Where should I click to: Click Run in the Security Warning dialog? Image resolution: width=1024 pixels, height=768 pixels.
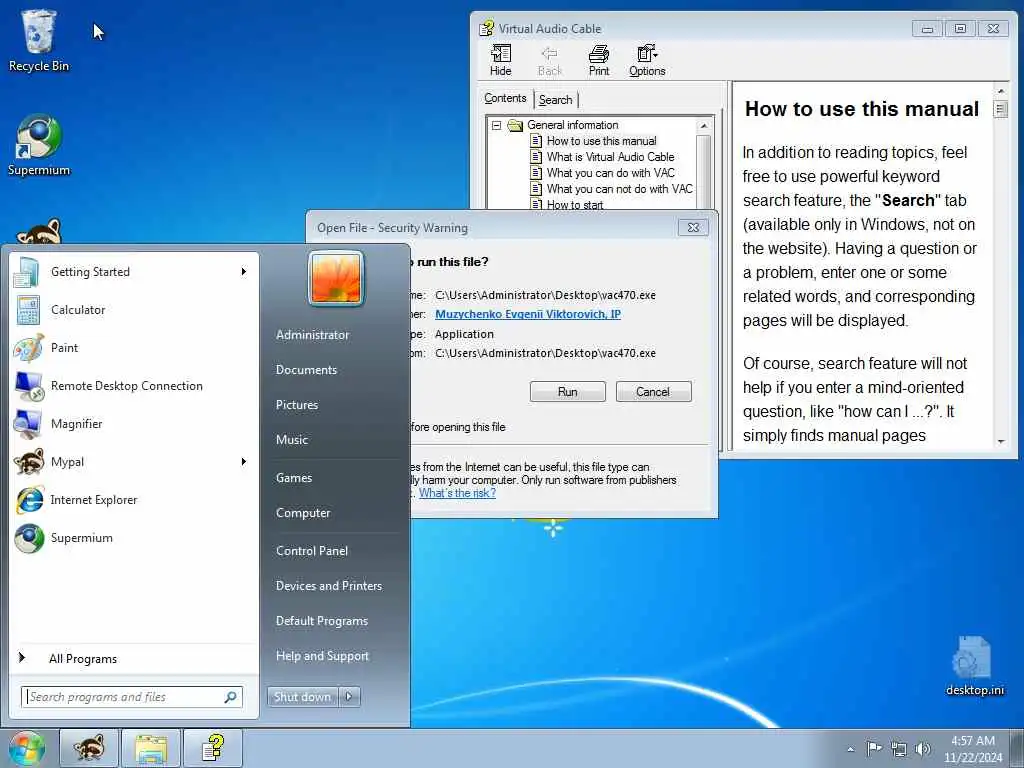[x=568, y=392]
